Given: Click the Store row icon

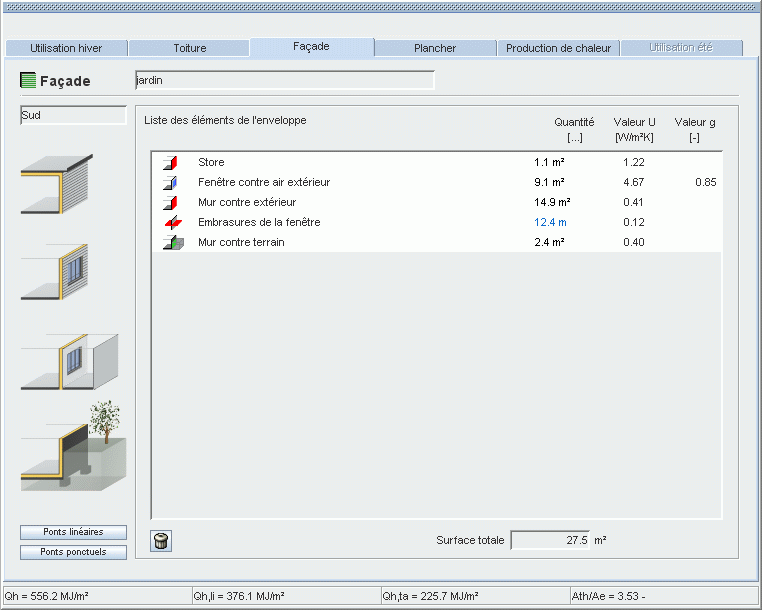Looking at the screenshot, I should (171, 162).
